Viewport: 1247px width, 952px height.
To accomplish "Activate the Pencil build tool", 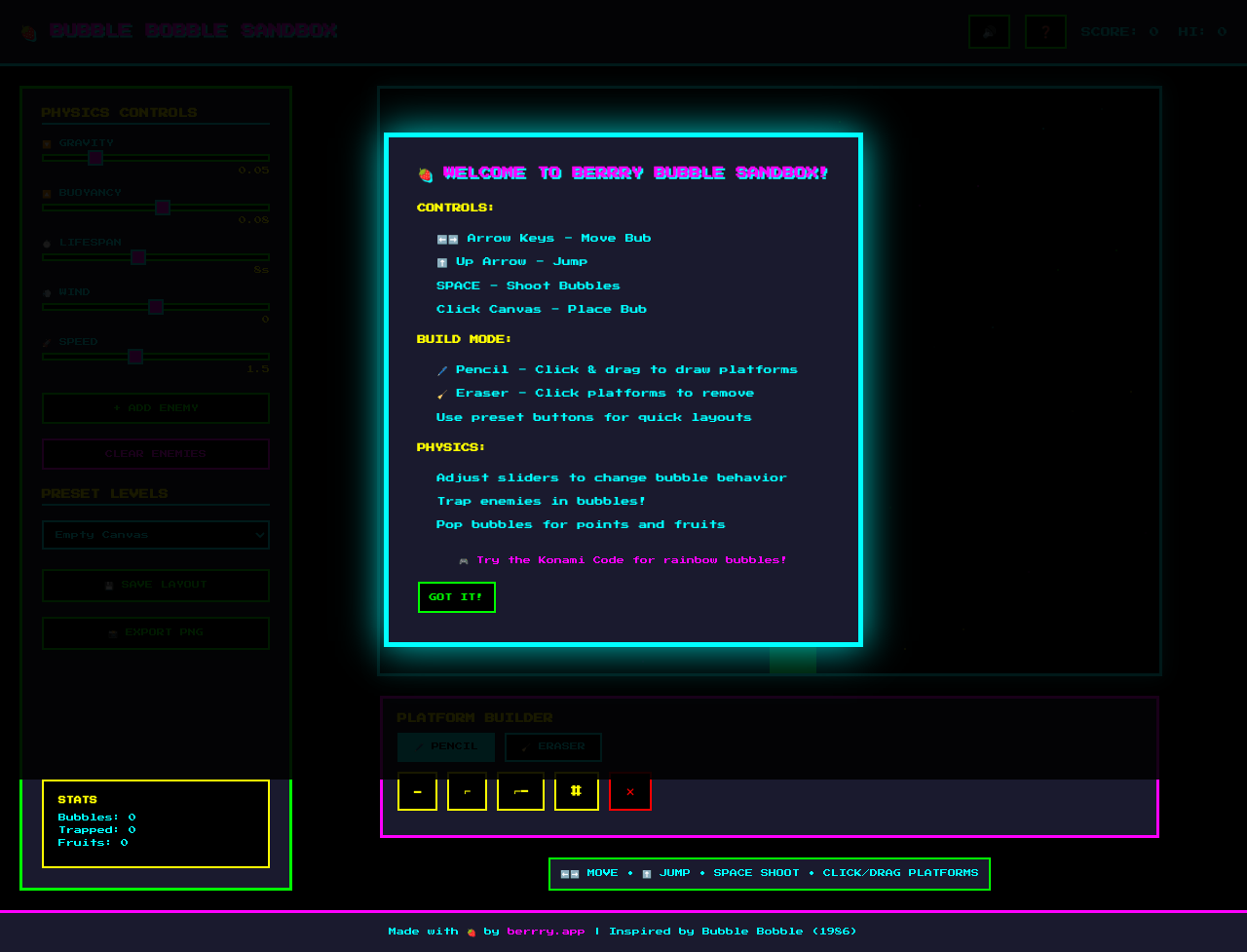I will 446,747.
